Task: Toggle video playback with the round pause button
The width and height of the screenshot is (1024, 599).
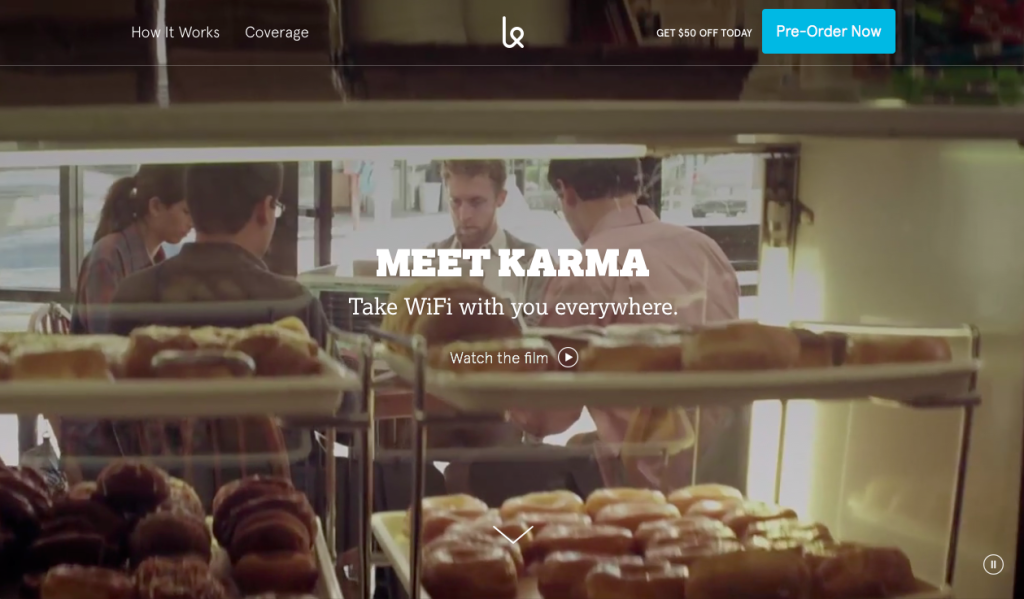Action: (993, 564)
